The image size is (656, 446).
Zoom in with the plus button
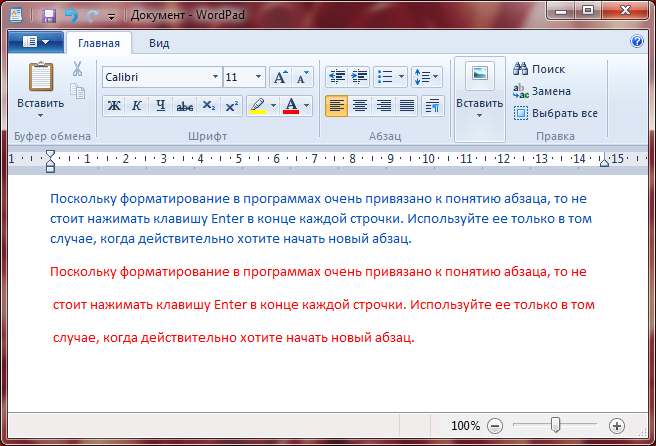(x=617, y=426)
